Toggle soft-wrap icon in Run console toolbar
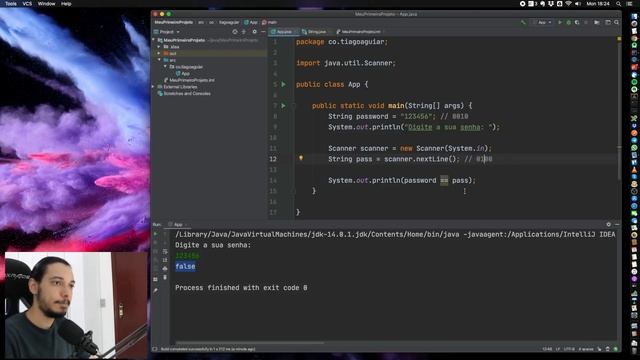Image resolution: width=640 pixels, height=360 pixels. 165,251
